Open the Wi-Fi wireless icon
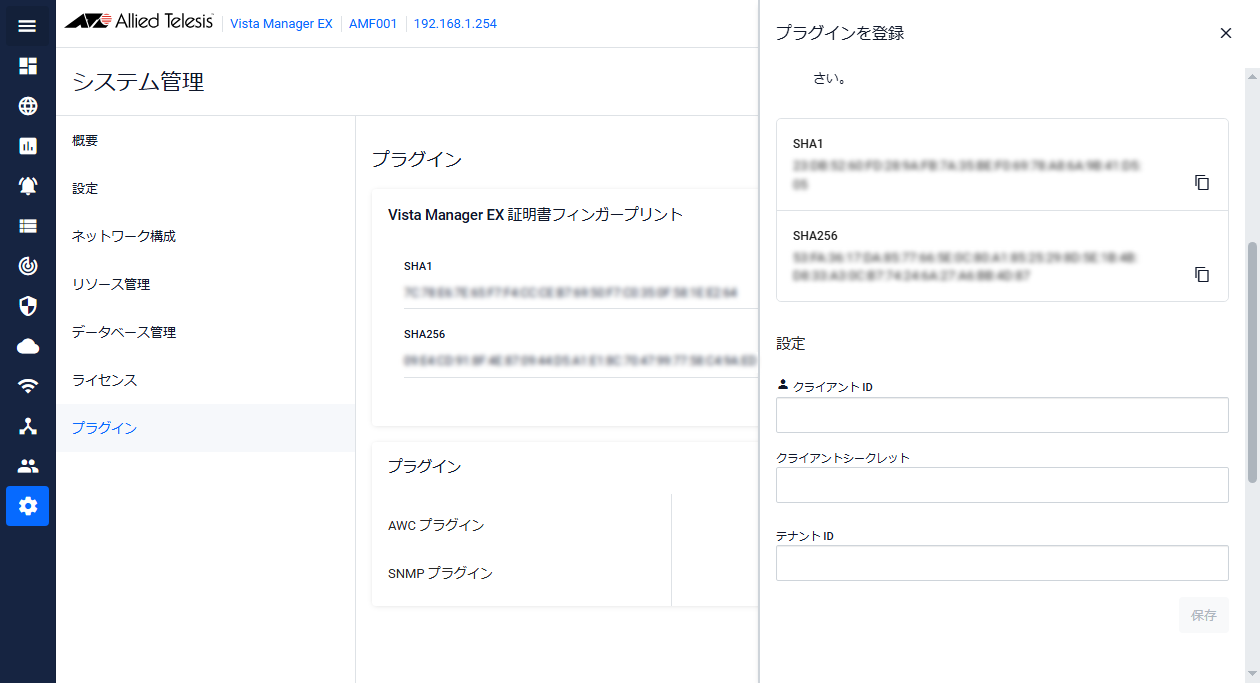Screen dimensions: 1260x683 [x=27, y=386]
